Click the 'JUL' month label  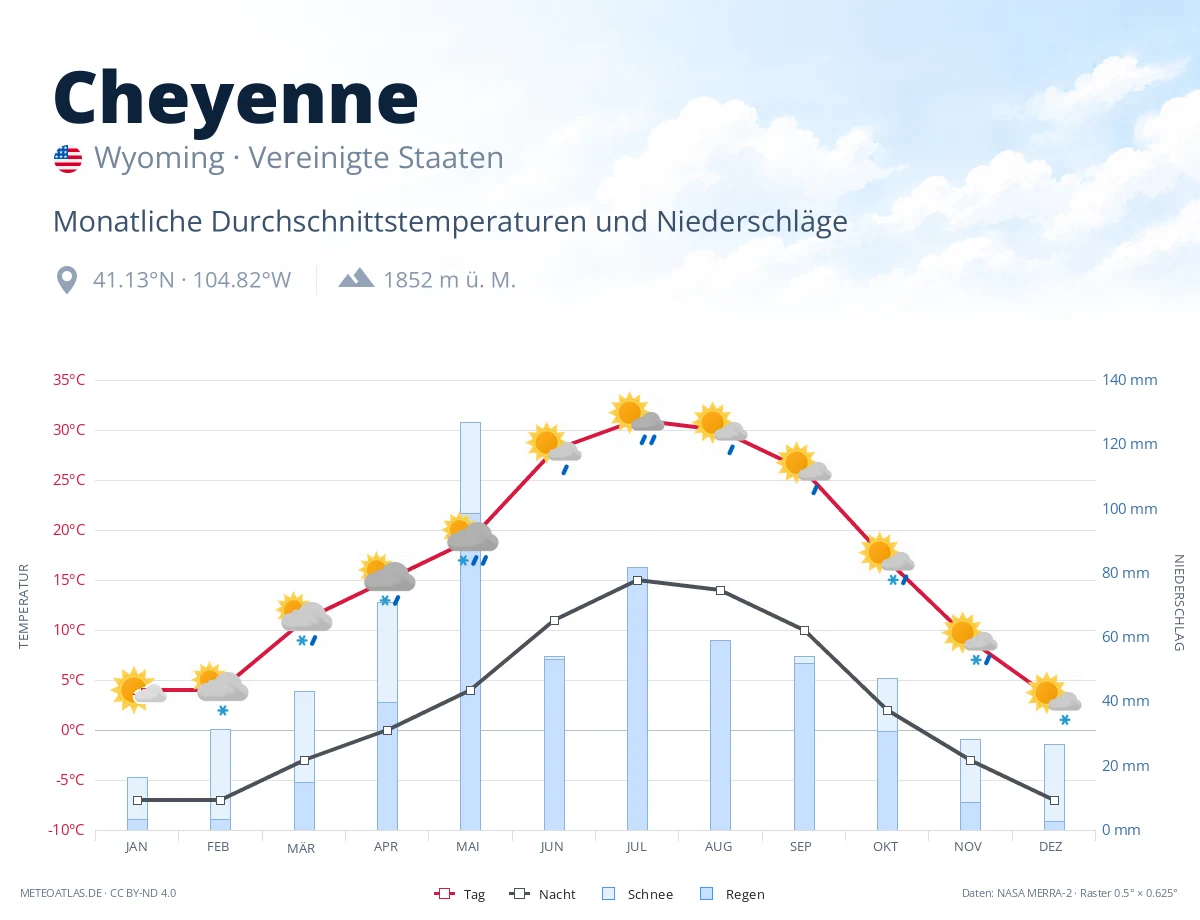(x=637, y=846)
